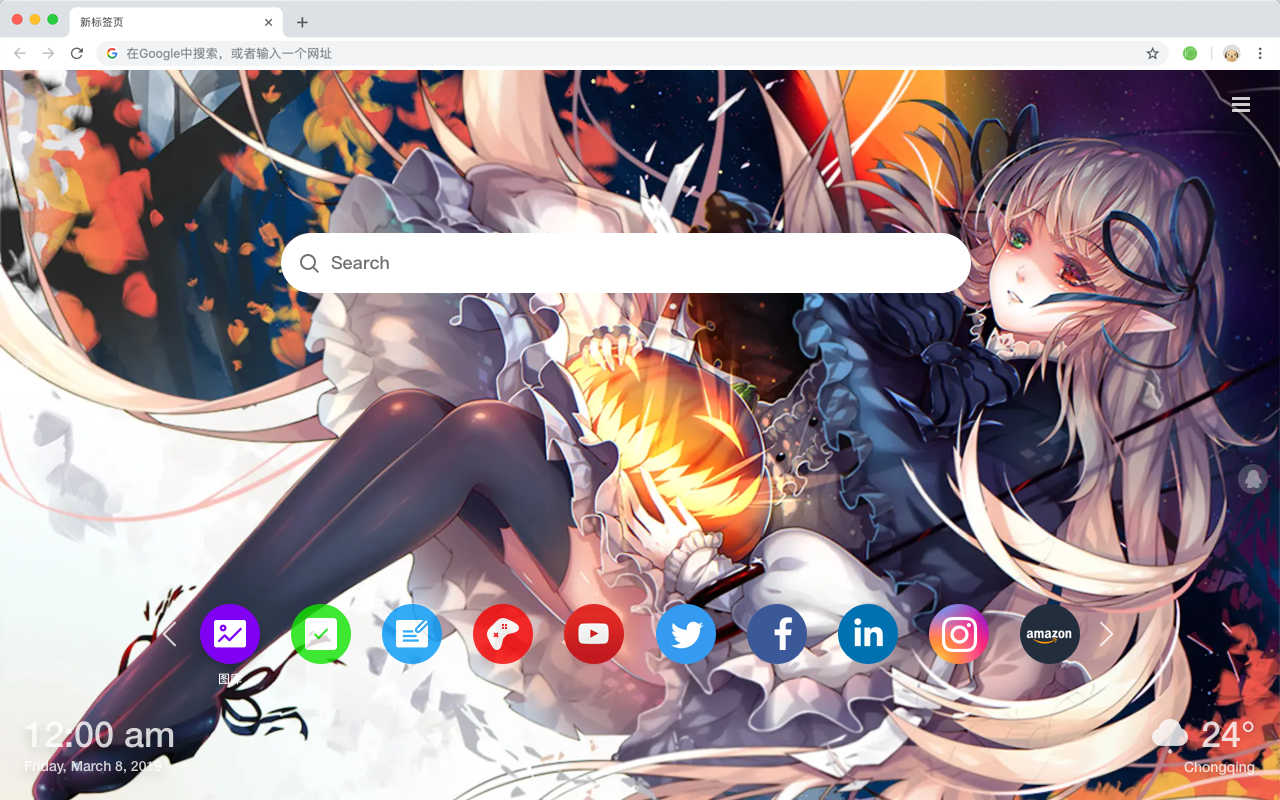1280x800 pixels.
Task: Click the notification bell icon
Action: tap(1252, 479)
